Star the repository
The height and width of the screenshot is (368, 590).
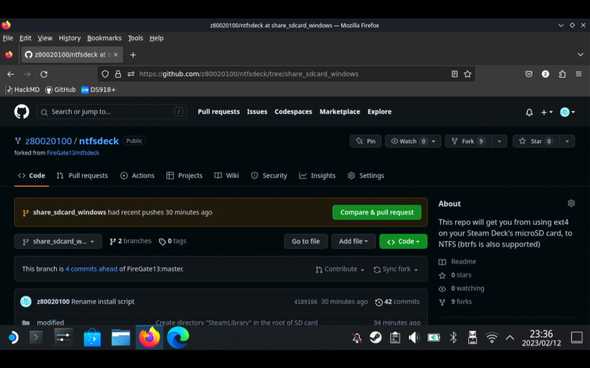pos(535,141)
